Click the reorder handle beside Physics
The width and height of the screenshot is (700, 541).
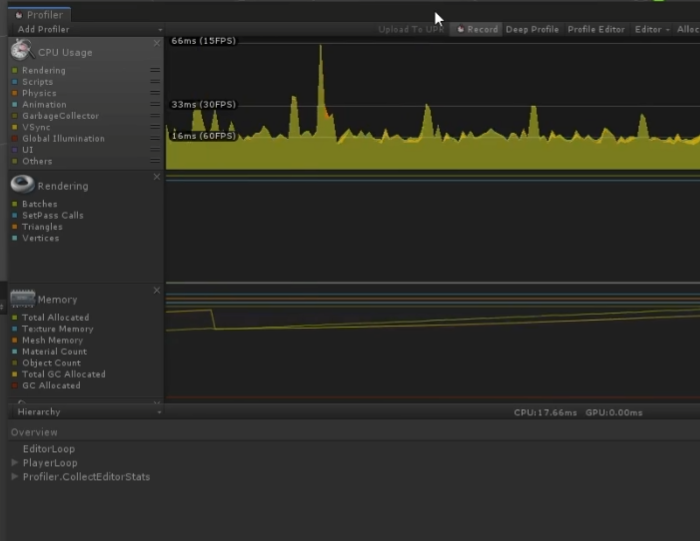click(155, 93)
